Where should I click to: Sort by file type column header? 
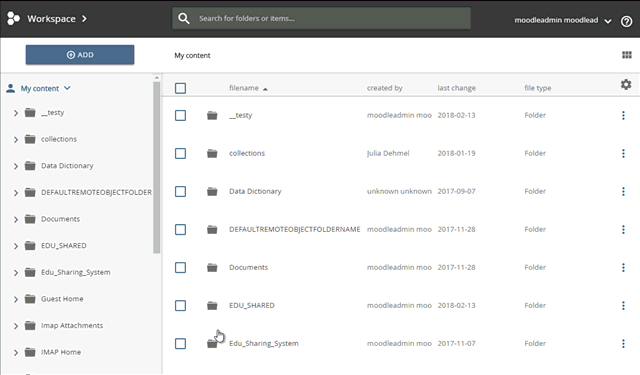538,88
